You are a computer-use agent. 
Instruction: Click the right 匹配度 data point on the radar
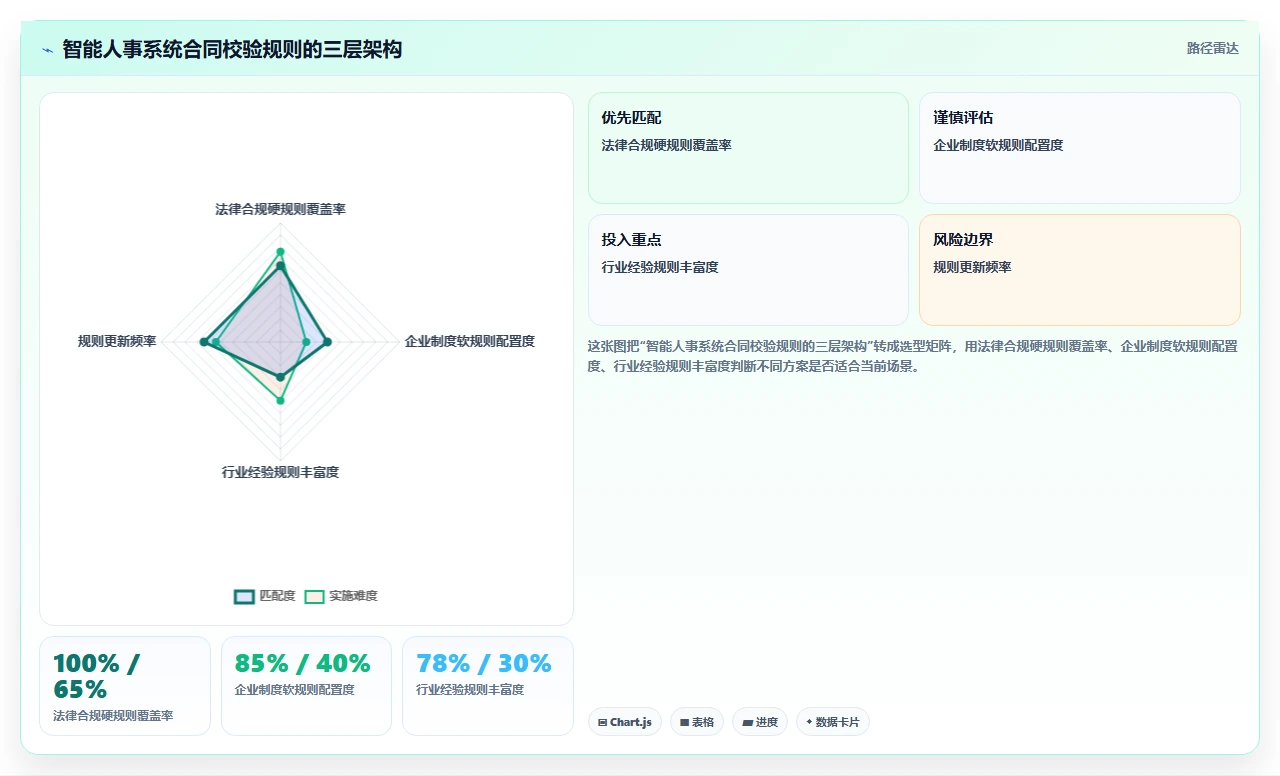click(327, 342)
